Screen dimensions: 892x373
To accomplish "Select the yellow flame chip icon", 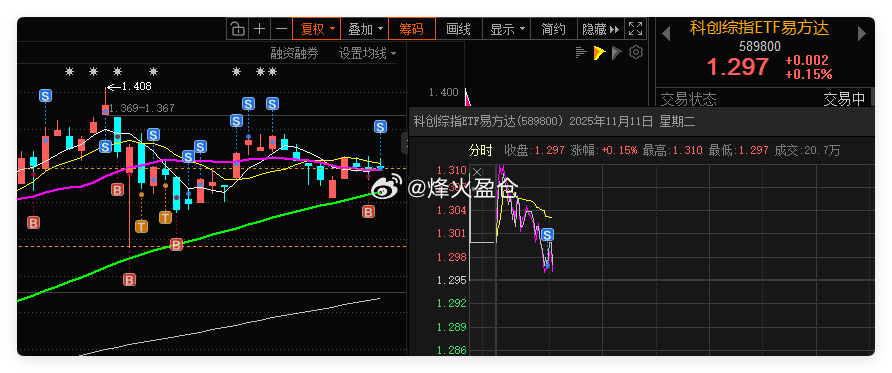I will pyautogui.click(x=599, y=53).
